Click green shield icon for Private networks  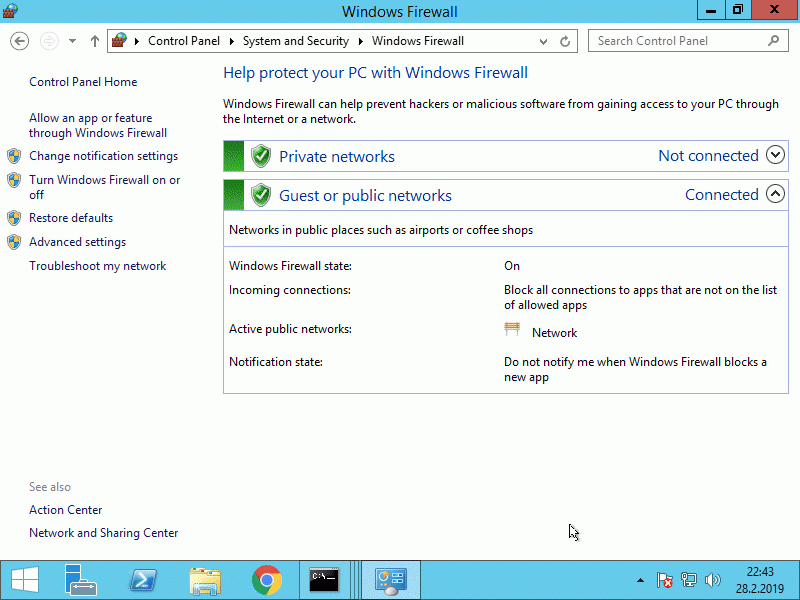coord(261,156)
